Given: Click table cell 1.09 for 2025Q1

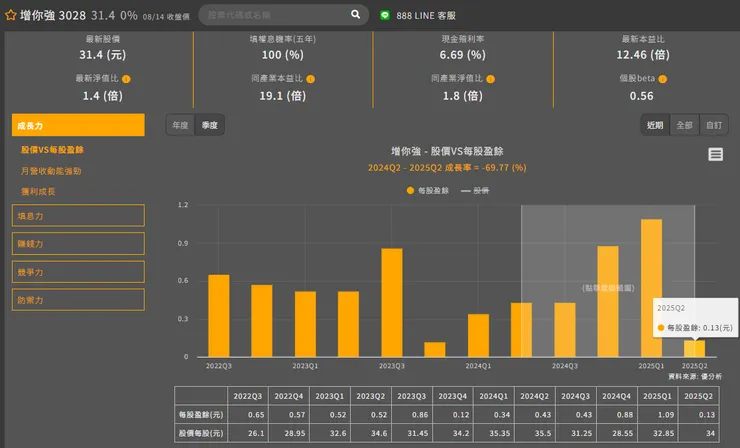Looking at the screenshot, I should tap(658, 414).
